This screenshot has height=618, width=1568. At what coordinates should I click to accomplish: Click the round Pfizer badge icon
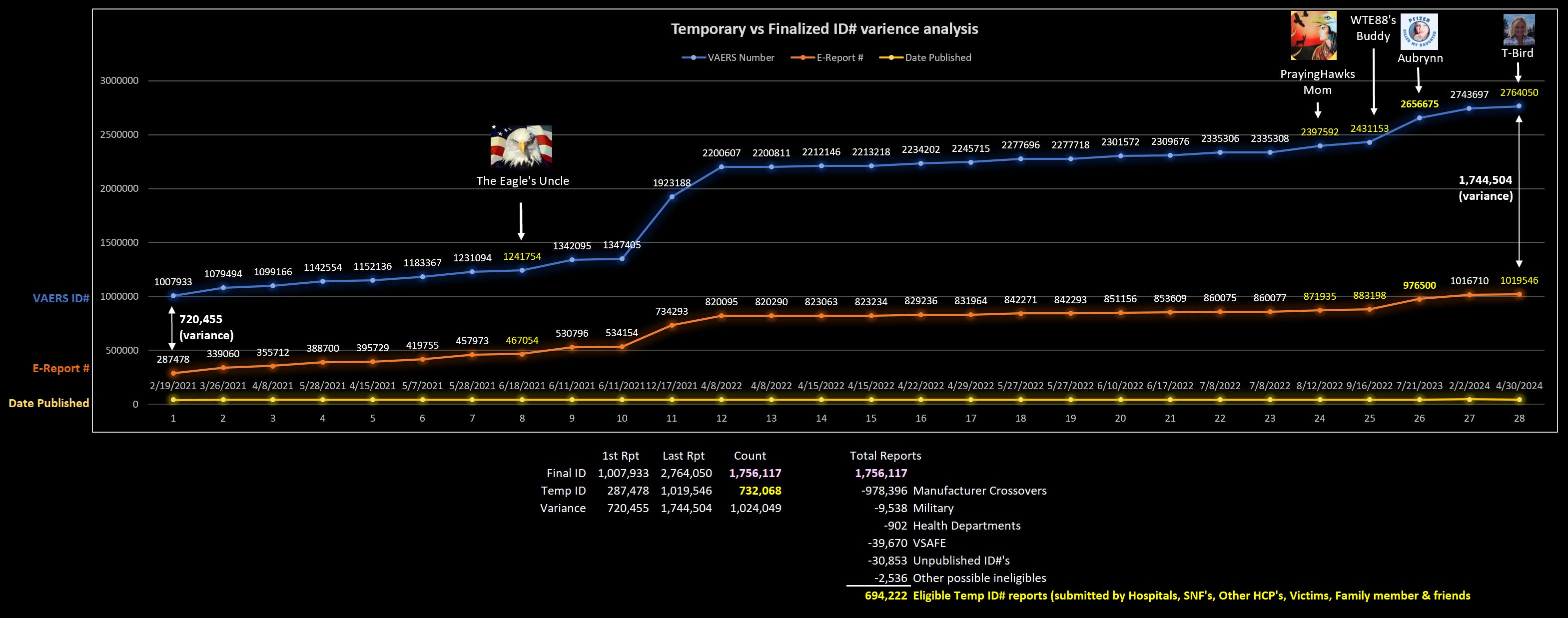1420,31
